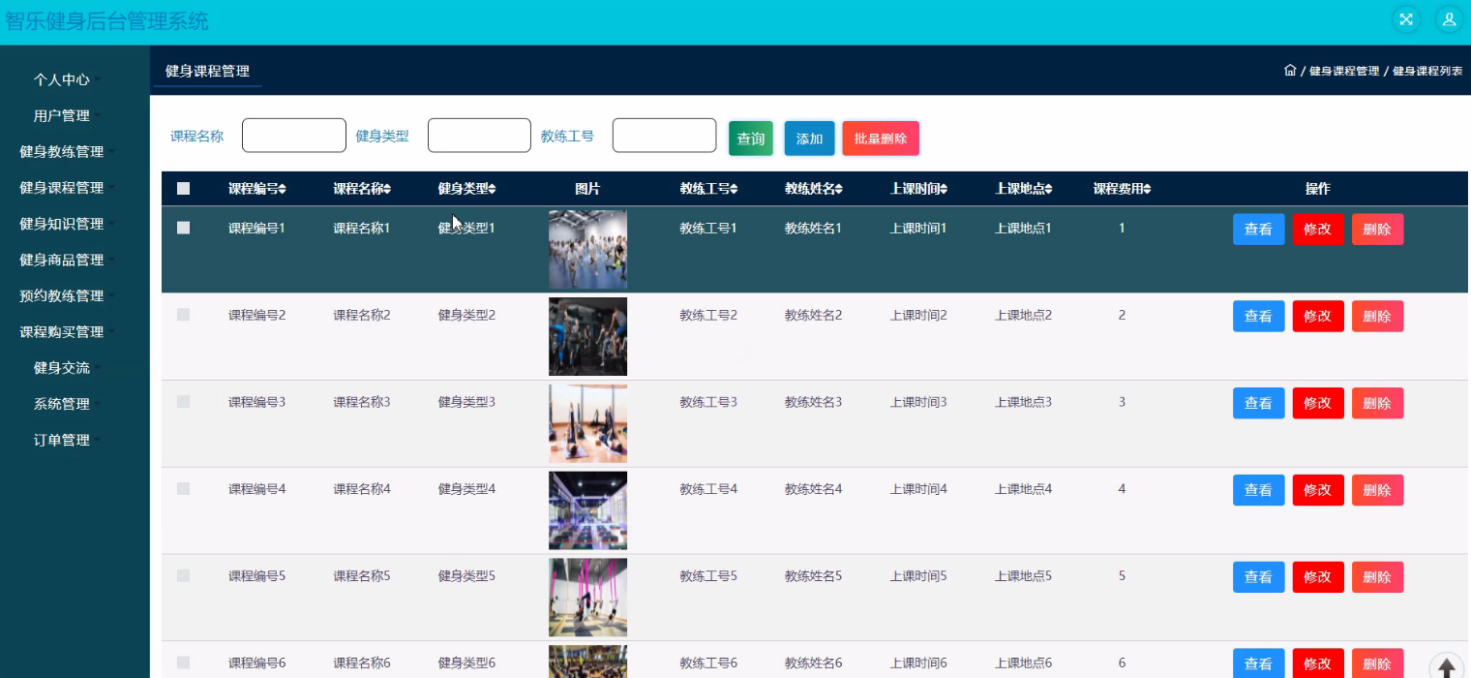Select the 健身课程管理 page tab

coord(207,71)
